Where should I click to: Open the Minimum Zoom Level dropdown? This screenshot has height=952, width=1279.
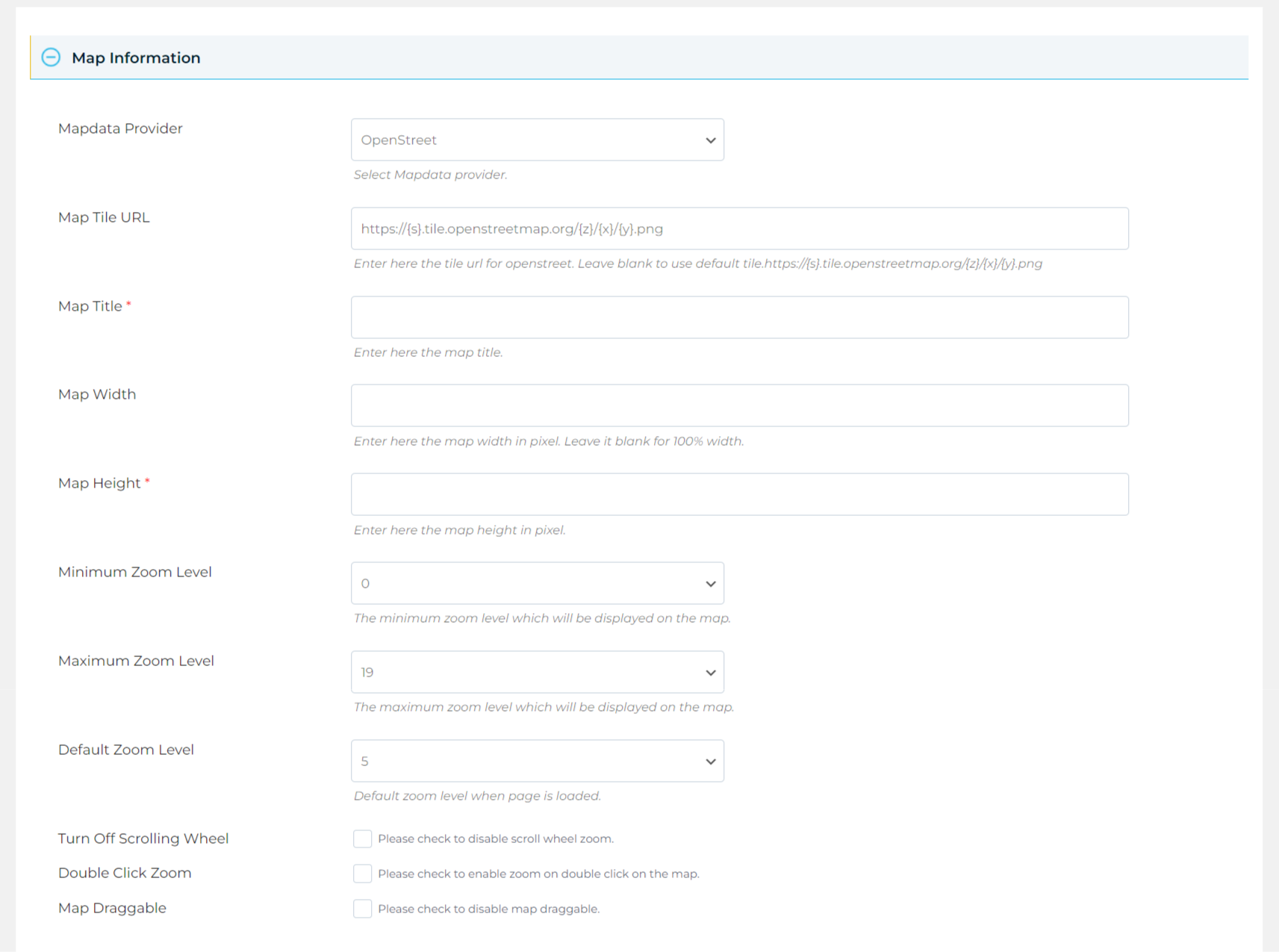click(x=538, y=583)
